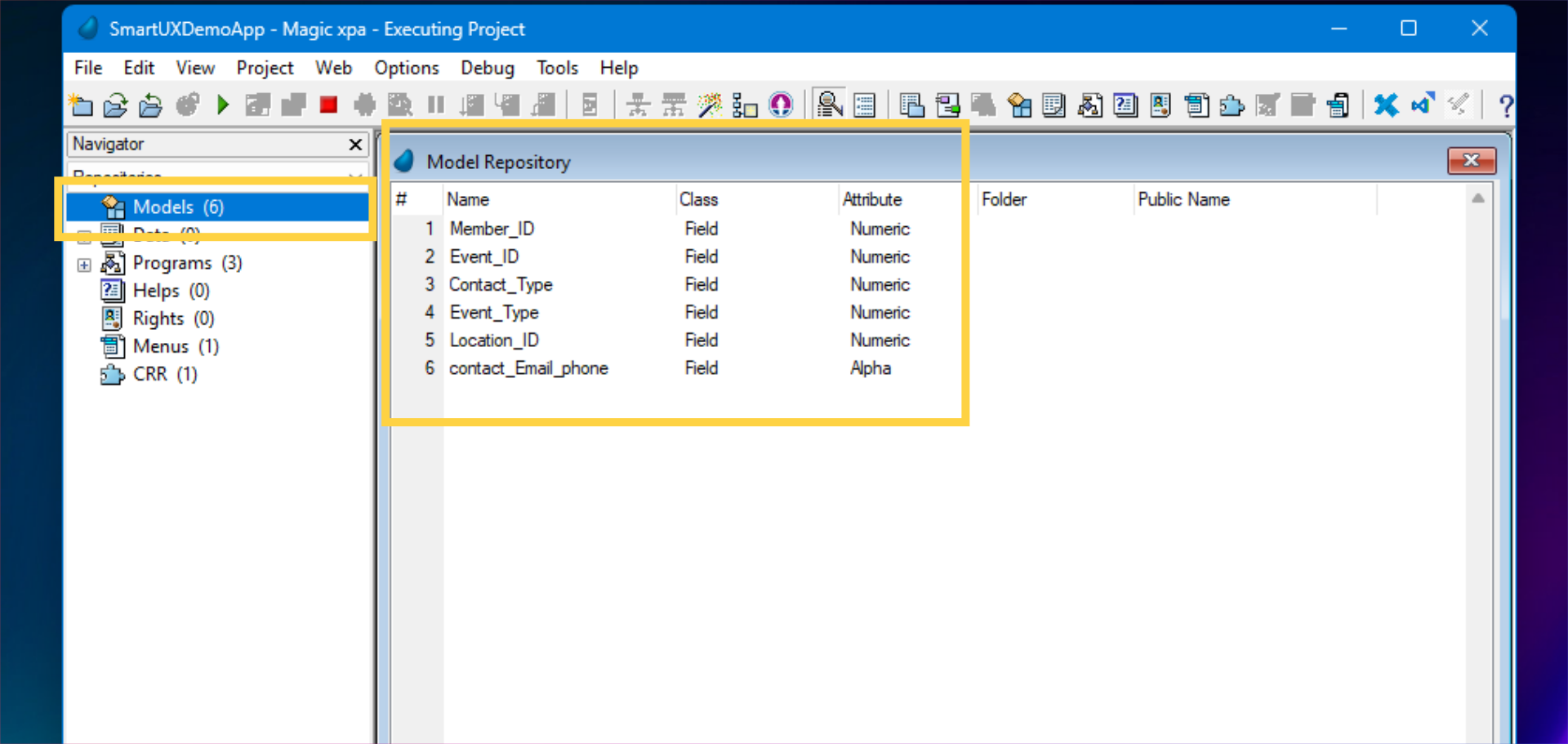Collapse the Repositories section dropdown
1568x744 pixels.
(354, 176)
